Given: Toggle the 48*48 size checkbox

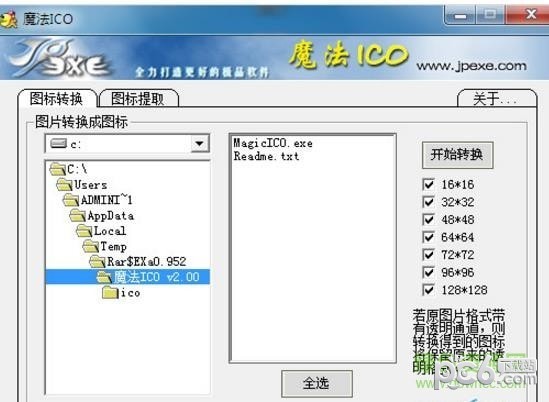Looking at the screenshot, I should coord(429,220).
